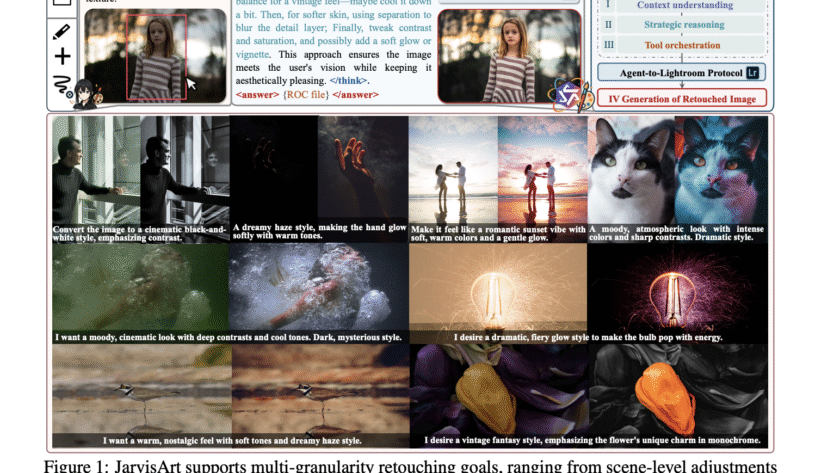Select the Tool orchestration step
The width and height of the screenshot is (840, 473).
(684, 45)
